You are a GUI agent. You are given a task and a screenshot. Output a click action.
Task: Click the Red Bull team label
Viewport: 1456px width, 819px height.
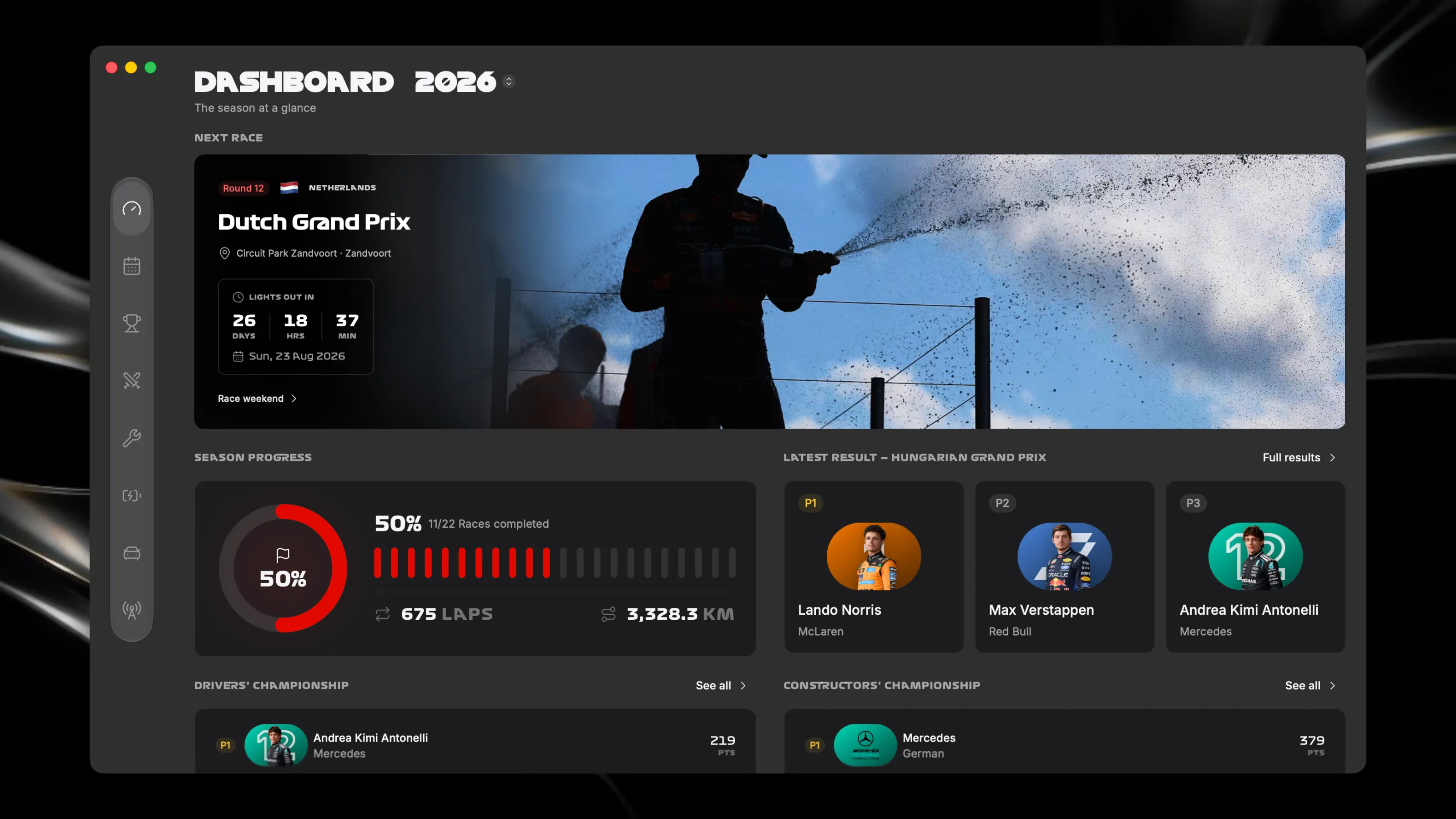tap(1010, 632)
